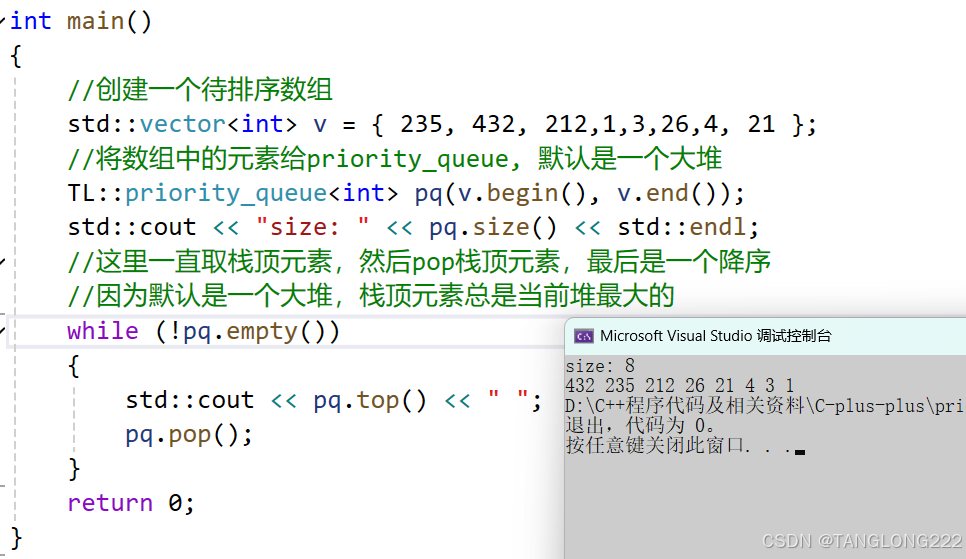Click the file path line in console output
The width and height of the screenshot is (966, 559).
coord(764,406)
